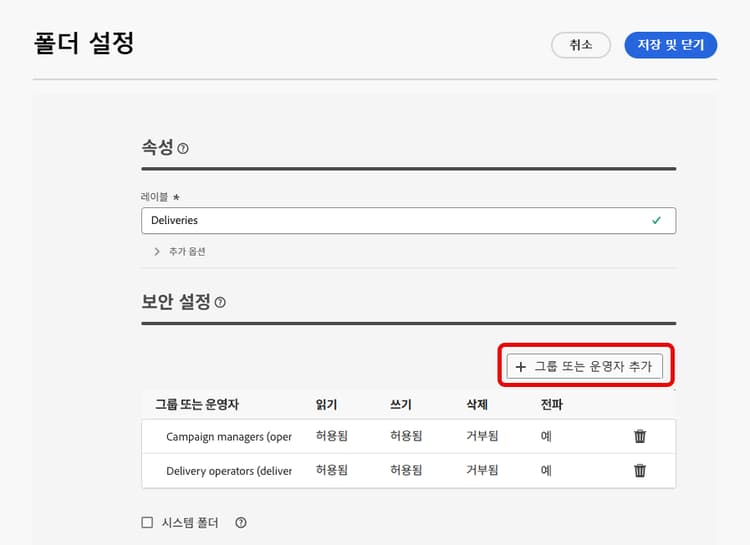This screenshot has height=545, width=750.
Task: Click the 취소 cancel button
Action: [581, 45]
